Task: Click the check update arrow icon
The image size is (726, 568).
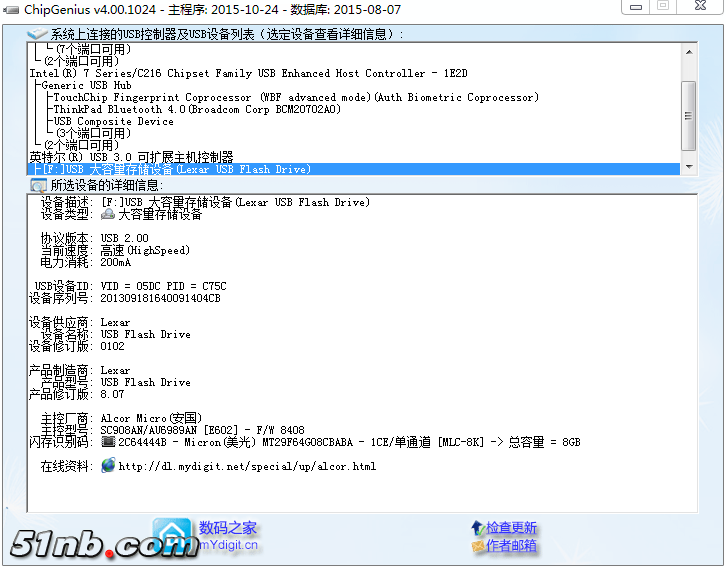Action: tap(477, 527)
